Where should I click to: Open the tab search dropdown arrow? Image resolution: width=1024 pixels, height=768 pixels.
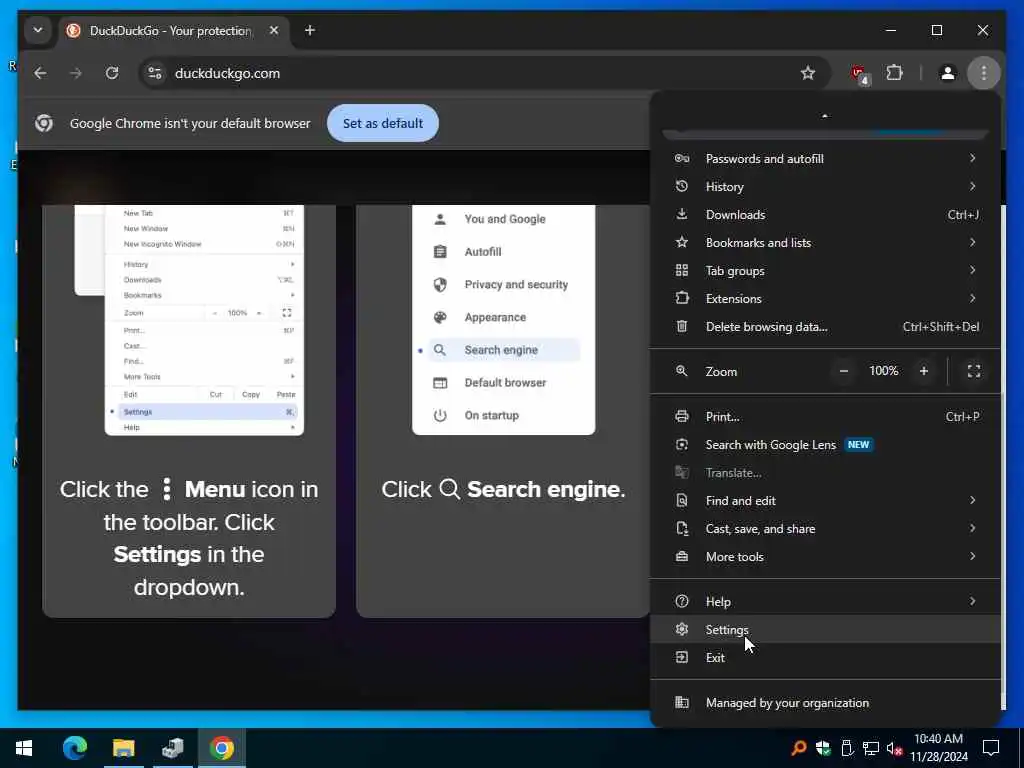tap(38, 31)
